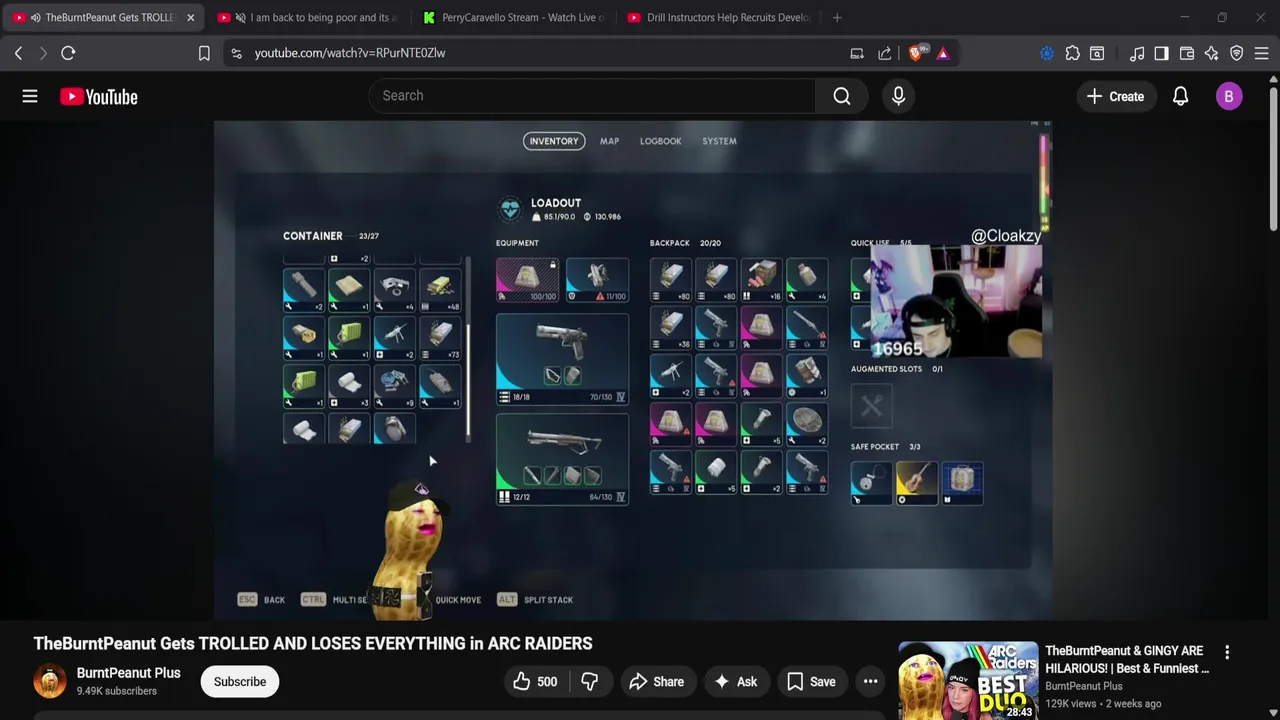Open options menu for the recommended GINGY video
Viewport: 1280px width, 720px height.
(x=1227, y=652)
